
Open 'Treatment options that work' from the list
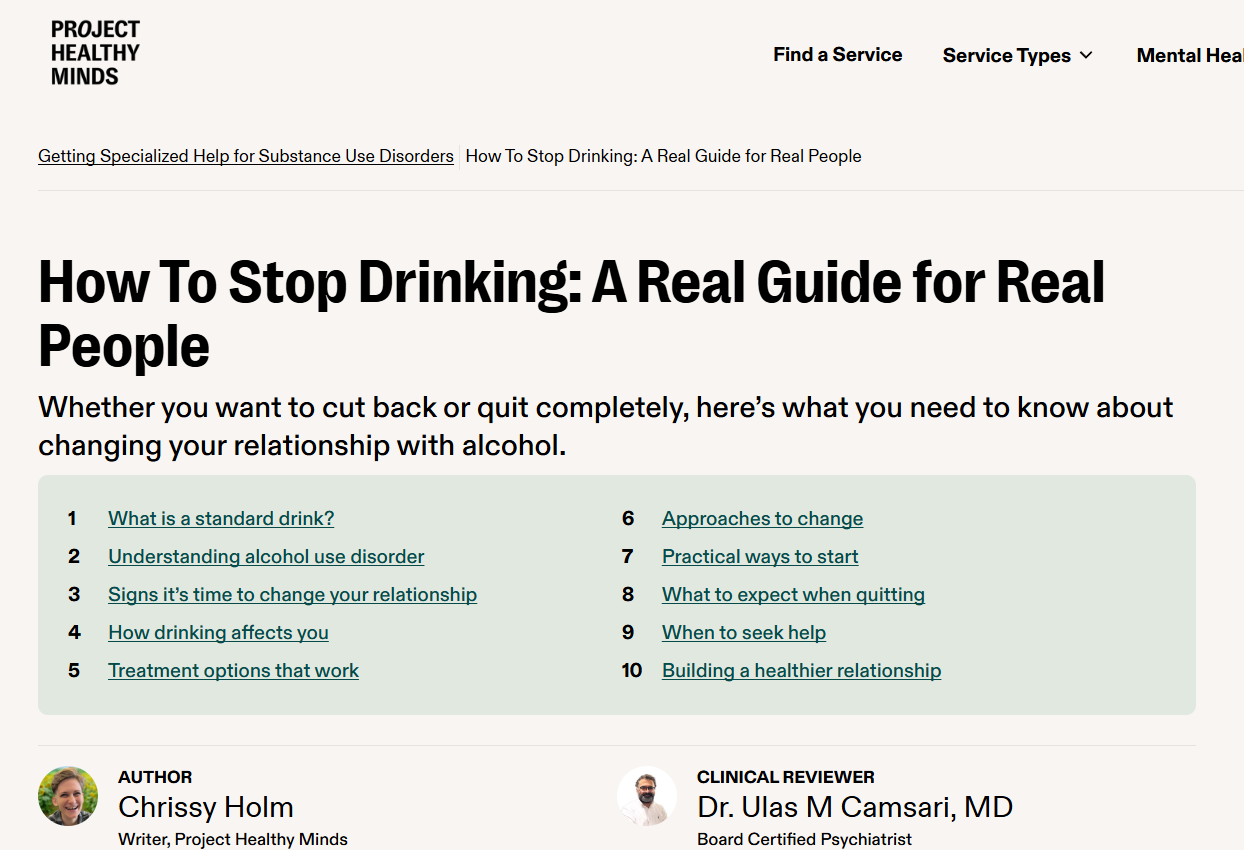pos(233,670)
